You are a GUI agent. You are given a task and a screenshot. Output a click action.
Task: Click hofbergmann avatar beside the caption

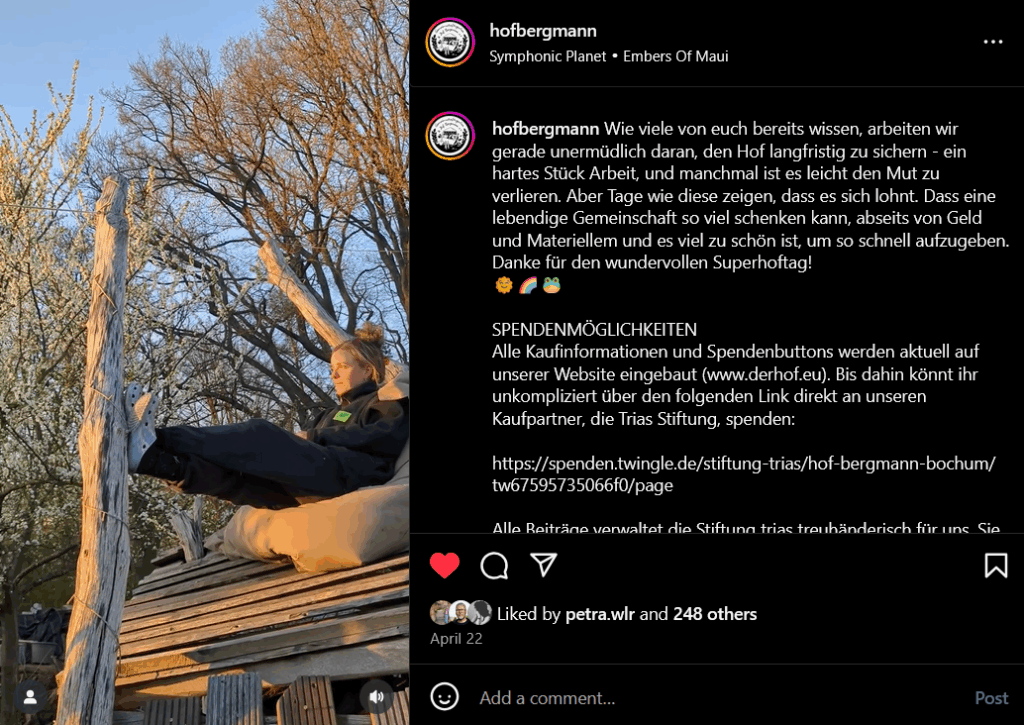450,136
